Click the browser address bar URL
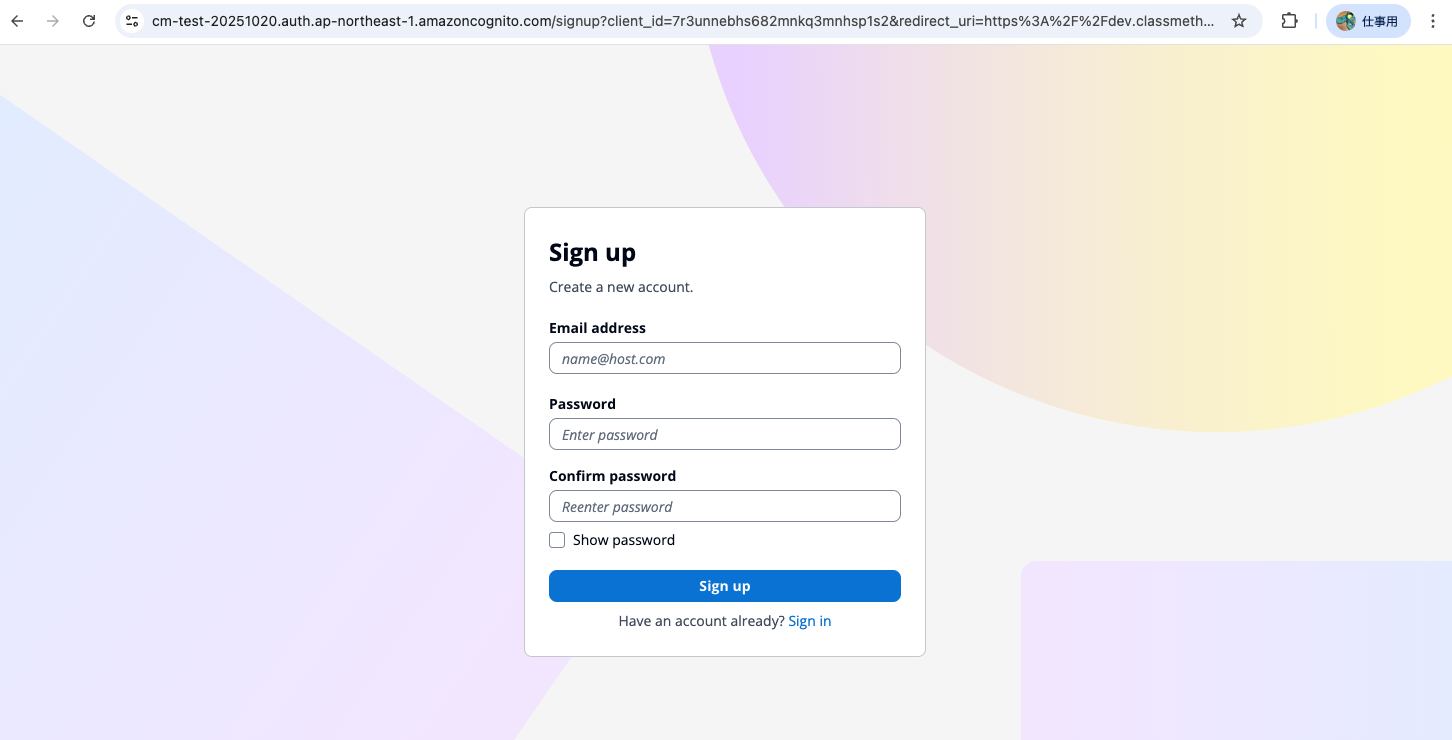Image resolution: width=1452 pixels, height=740 pixels. click(680, 21)
